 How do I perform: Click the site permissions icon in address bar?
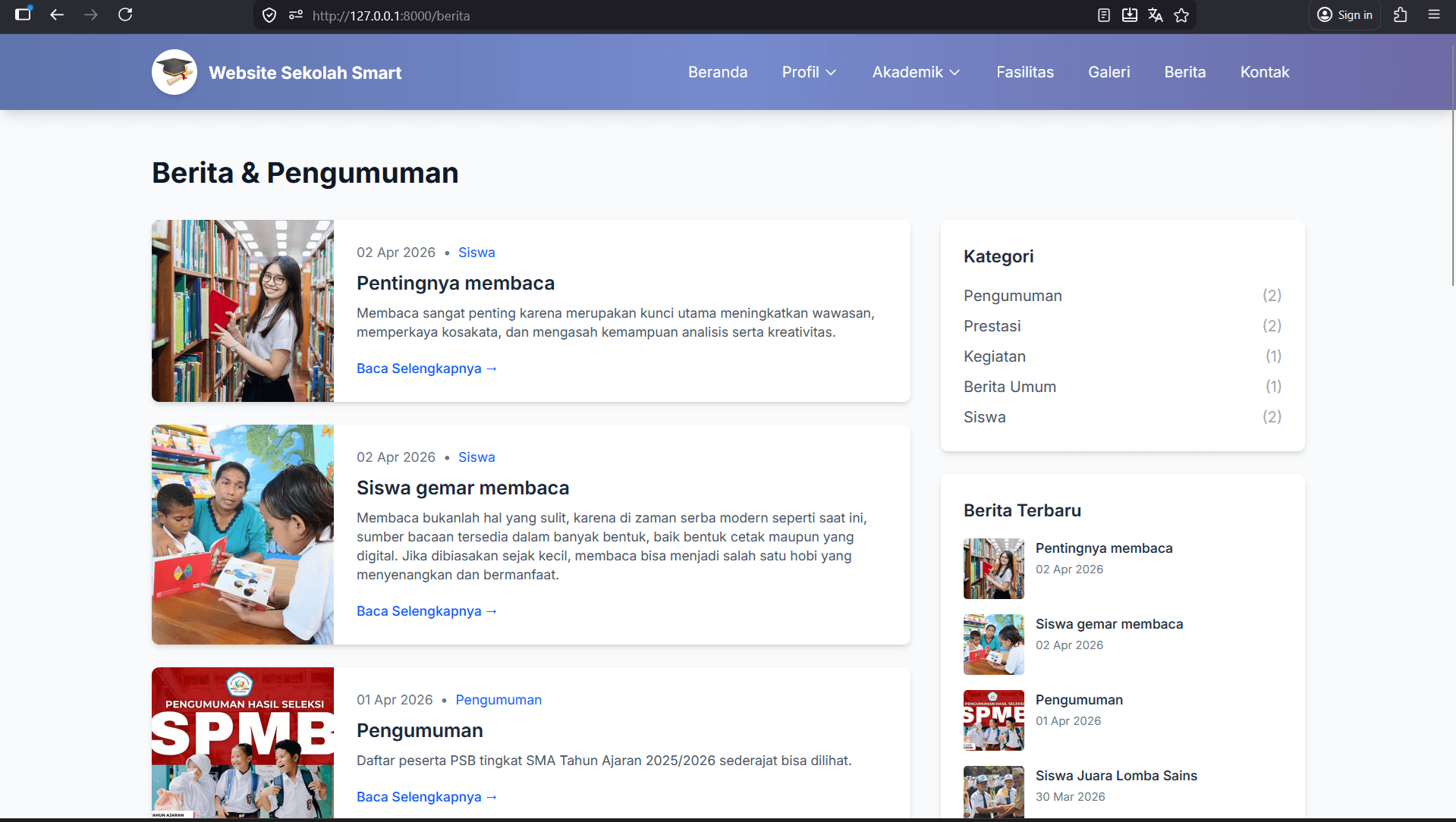click(296, 15)
